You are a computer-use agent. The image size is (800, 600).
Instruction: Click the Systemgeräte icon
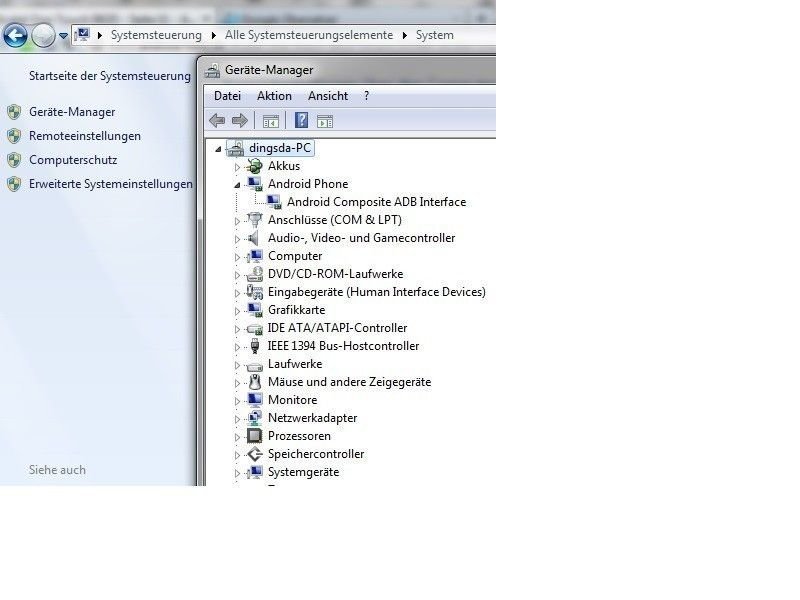[x=254, y=472]
